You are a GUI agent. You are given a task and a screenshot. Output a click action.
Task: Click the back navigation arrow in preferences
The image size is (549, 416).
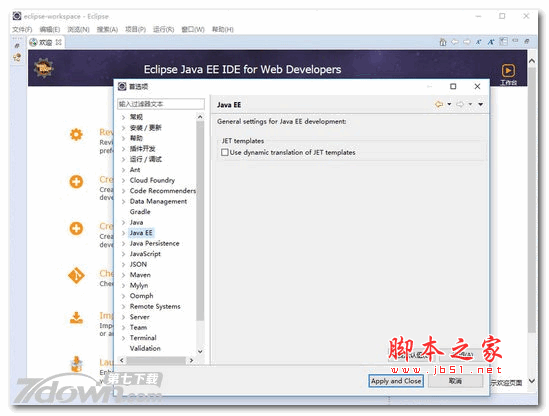(439, 104)
